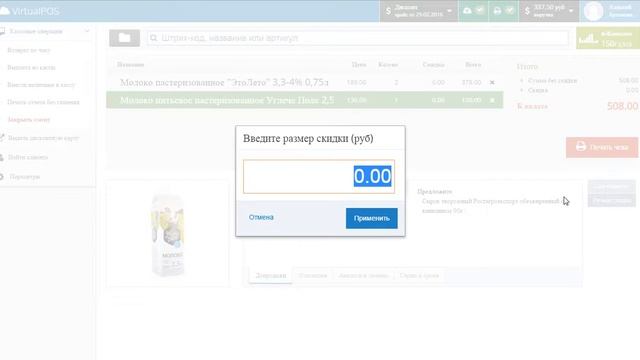Click quantity 1 in Углече Поле row
640x360 pixels.
(396, 100)
